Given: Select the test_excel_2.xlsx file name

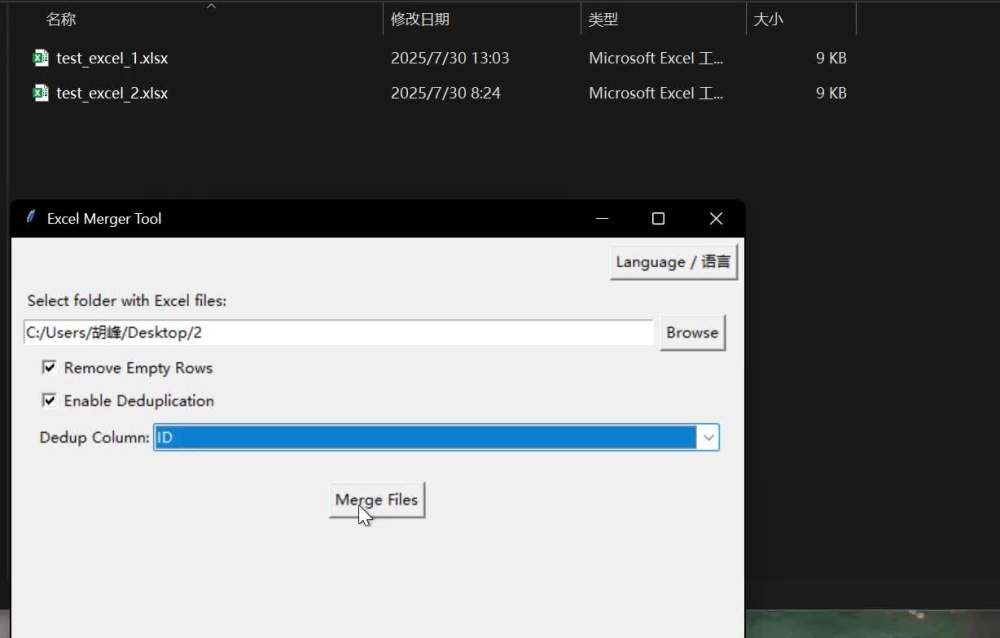Looking at the screenshot, I should 112,93.
